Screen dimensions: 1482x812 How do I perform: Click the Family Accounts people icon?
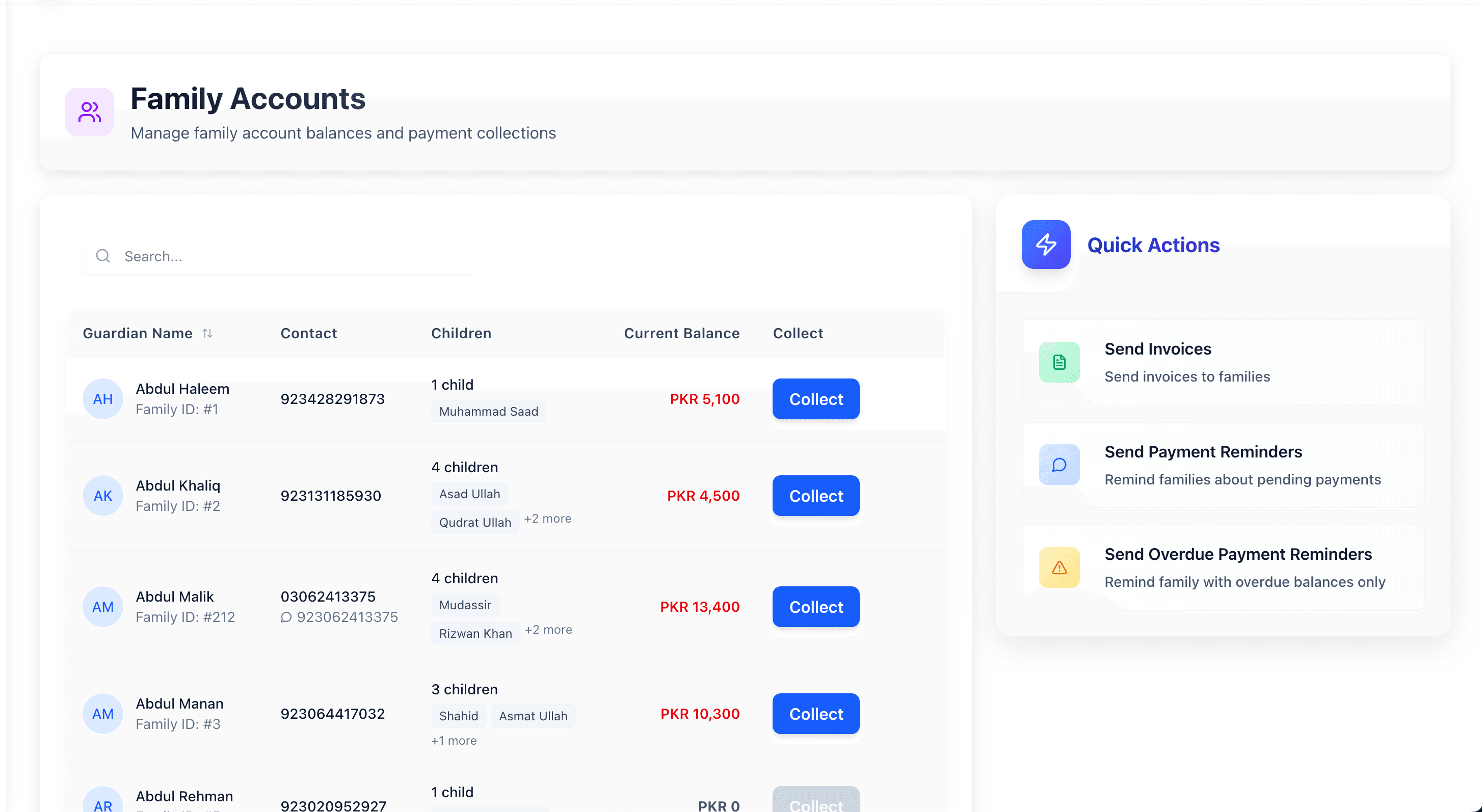90,112
